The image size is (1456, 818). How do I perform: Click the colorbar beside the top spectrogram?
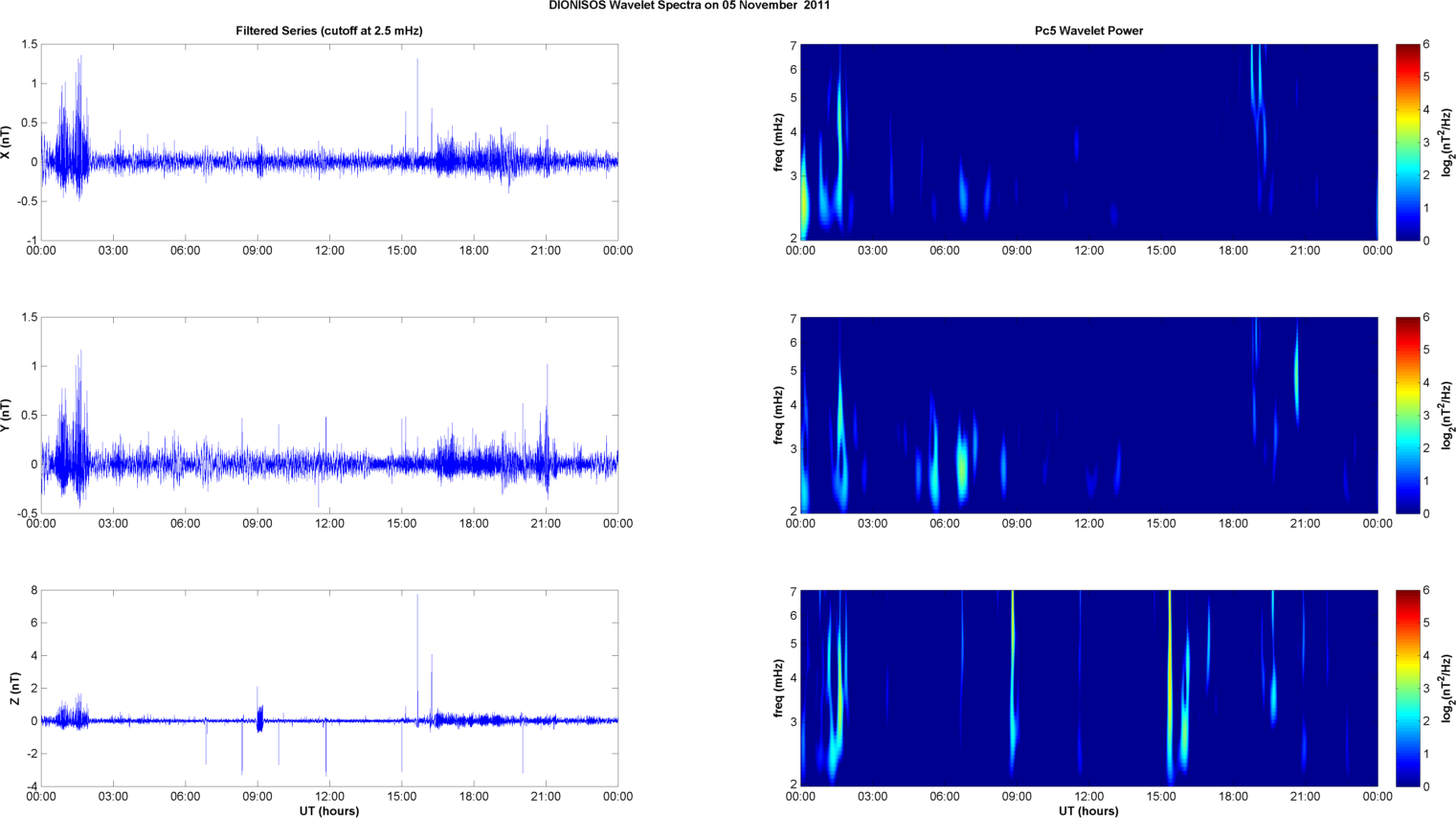(x=1407, y=142)
